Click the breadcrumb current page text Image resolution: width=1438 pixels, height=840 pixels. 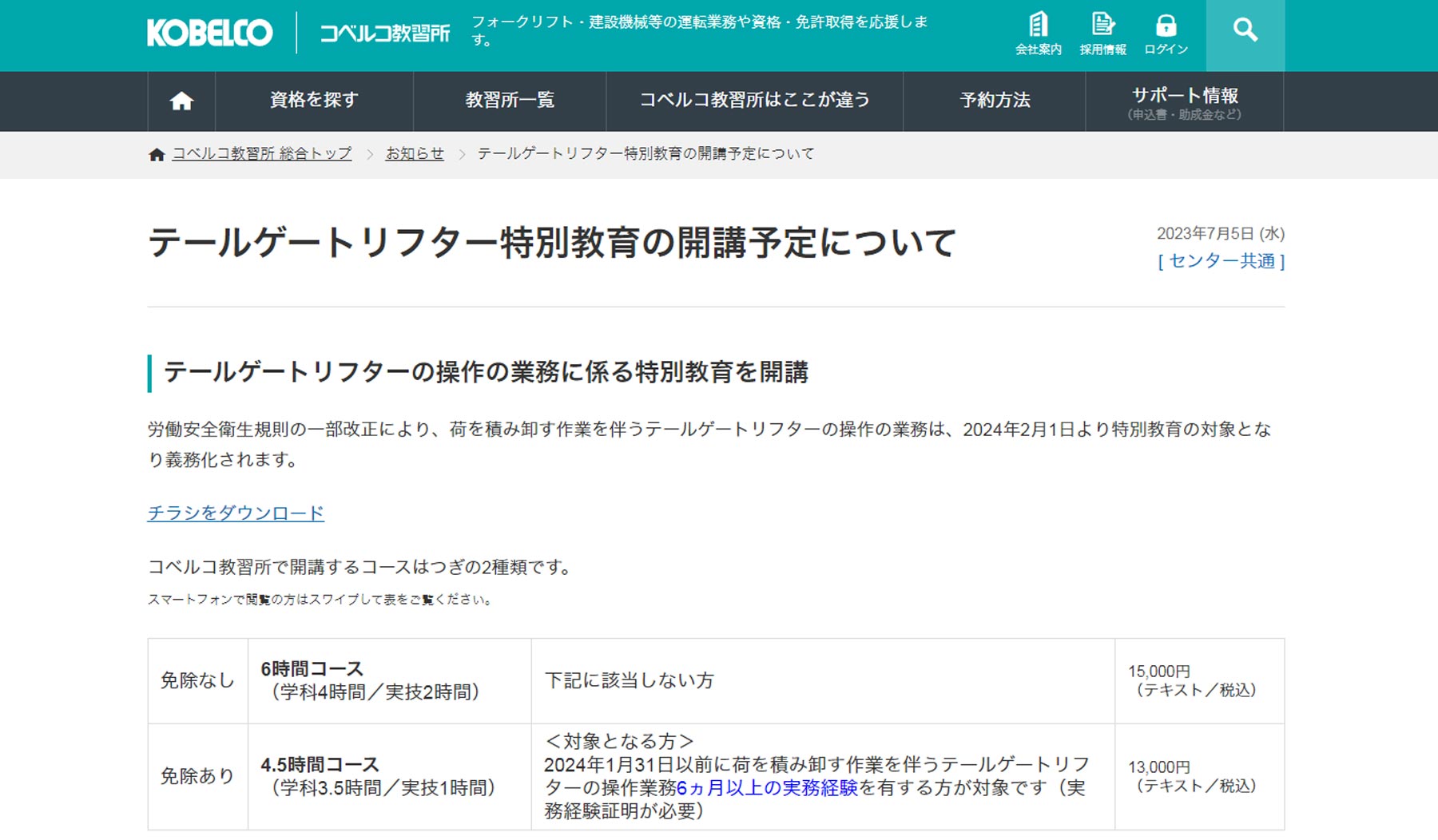646,153
